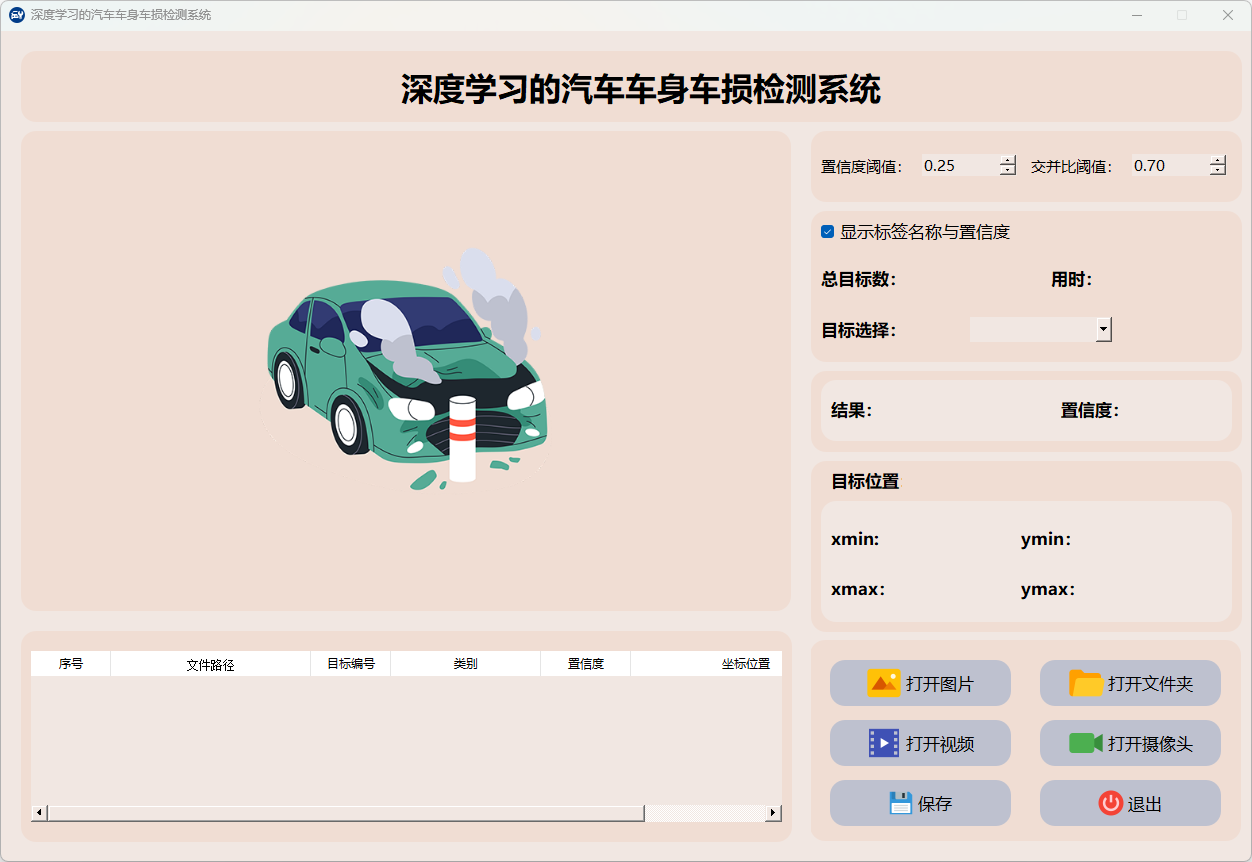Click the film strip icon for Open Video
Viewport: 1252px width, 862px height.
pos(884,743)
